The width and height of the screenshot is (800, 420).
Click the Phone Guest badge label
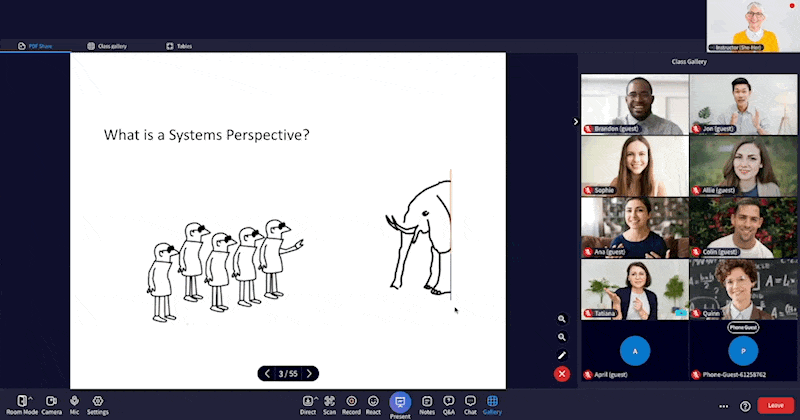743,328
